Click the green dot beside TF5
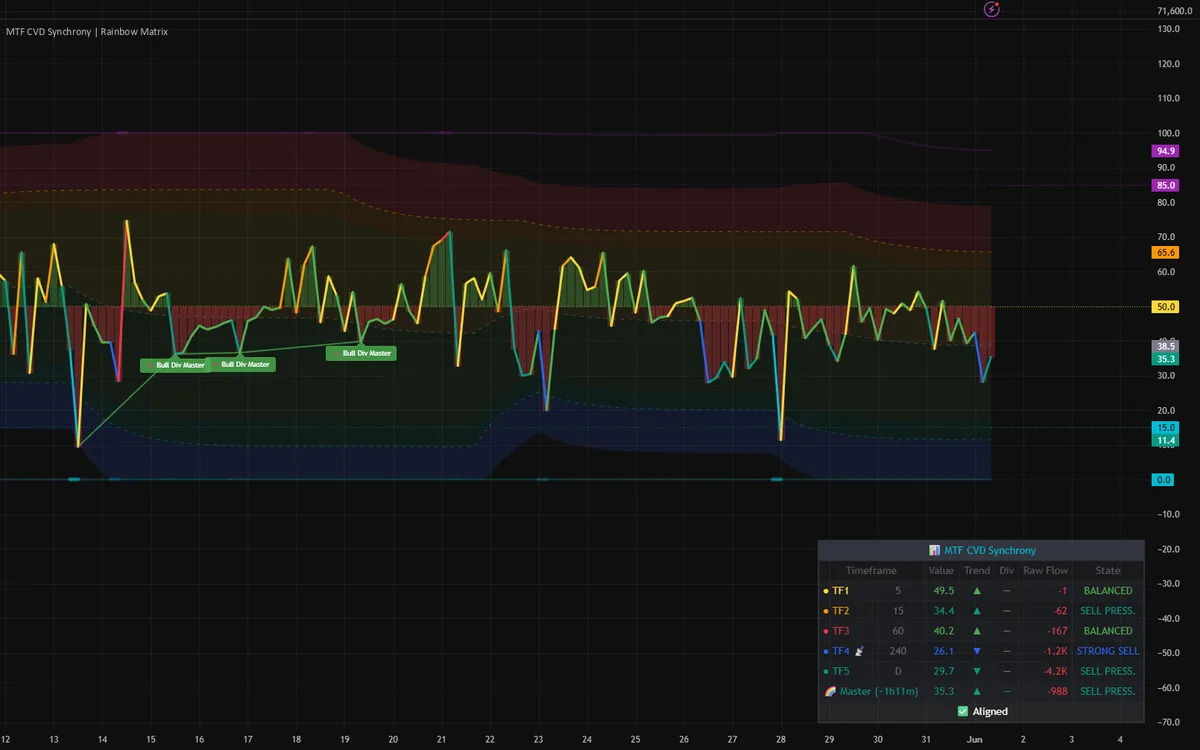This screenshot has height=750, width=1200. click(825, 671)
